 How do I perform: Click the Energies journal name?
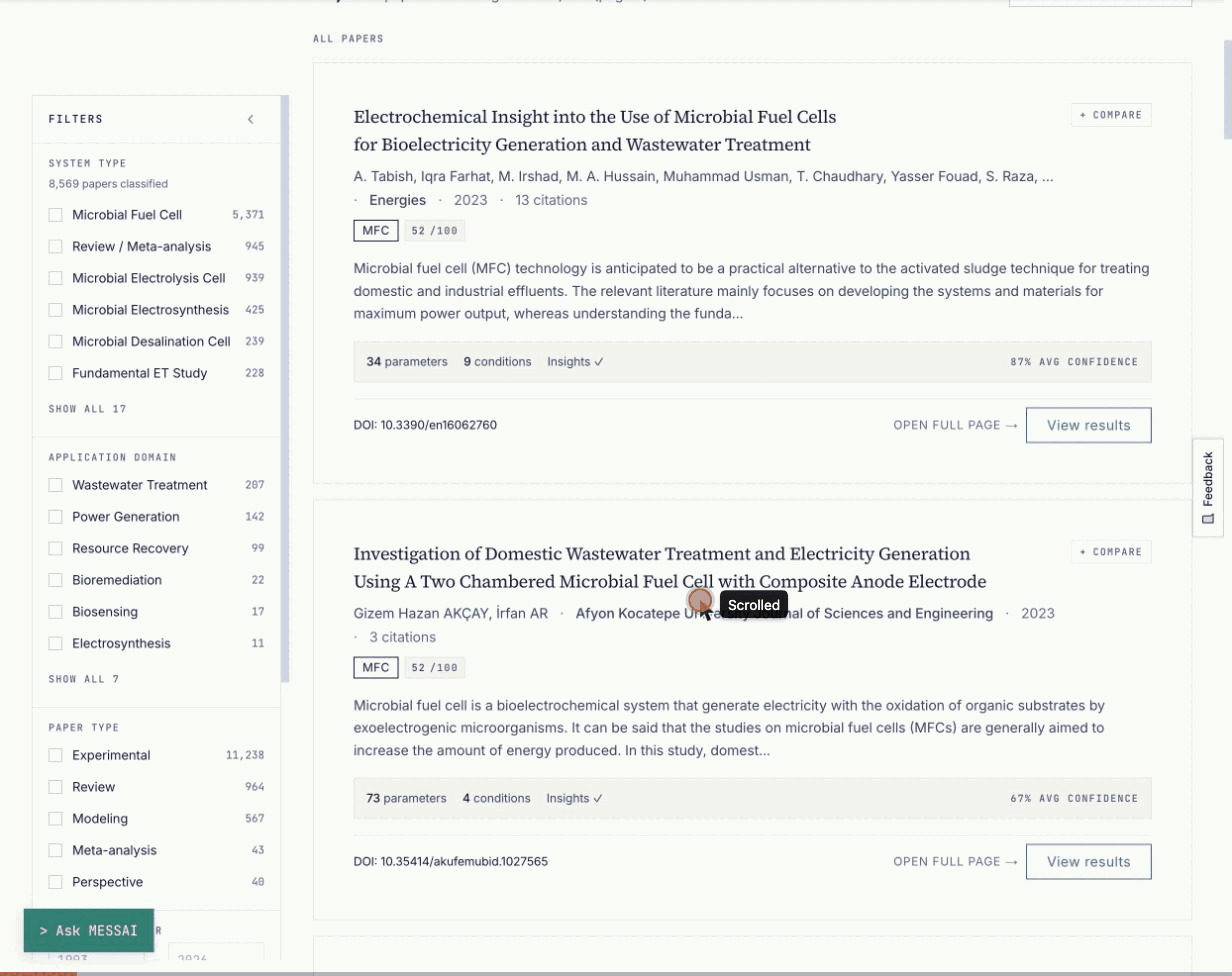398,200
